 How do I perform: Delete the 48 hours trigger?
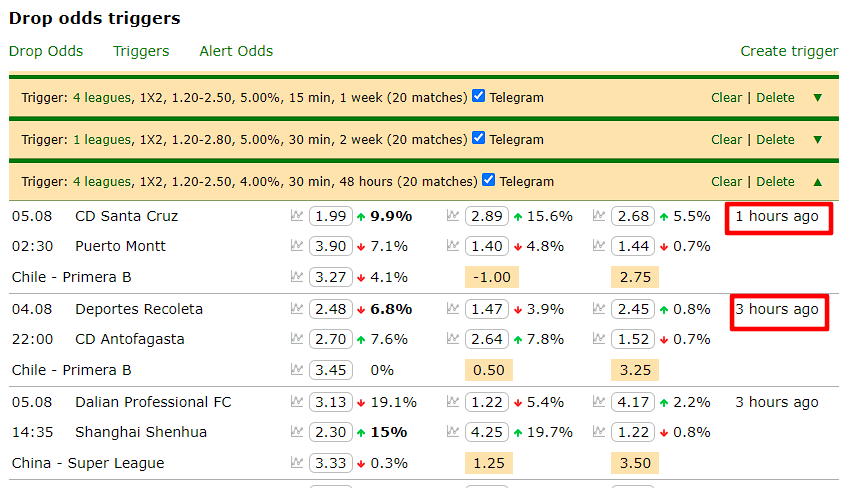coord(775,182)
